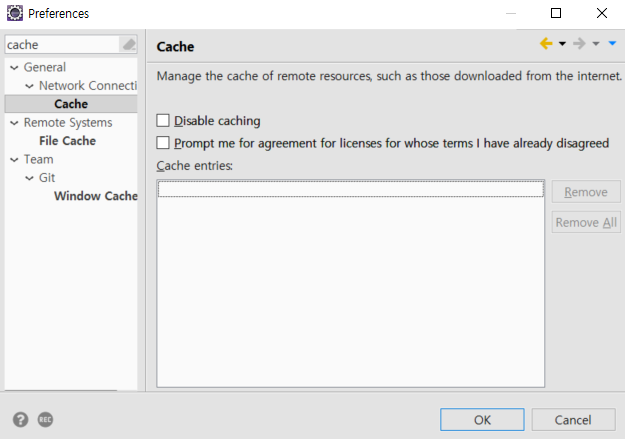Collapse the Remote Systems tree node

click(x=14, y=123)
